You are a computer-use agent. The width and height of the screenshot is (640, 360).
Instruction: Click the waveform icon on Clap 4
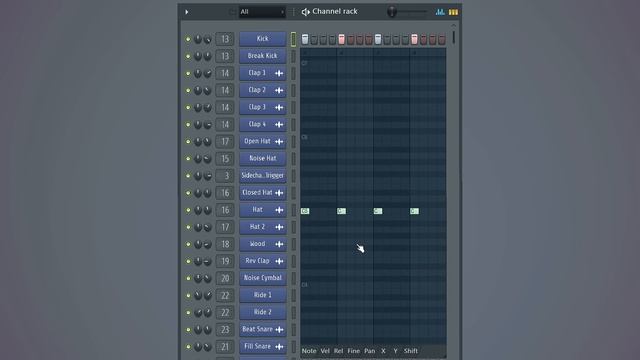coord(279,124)
